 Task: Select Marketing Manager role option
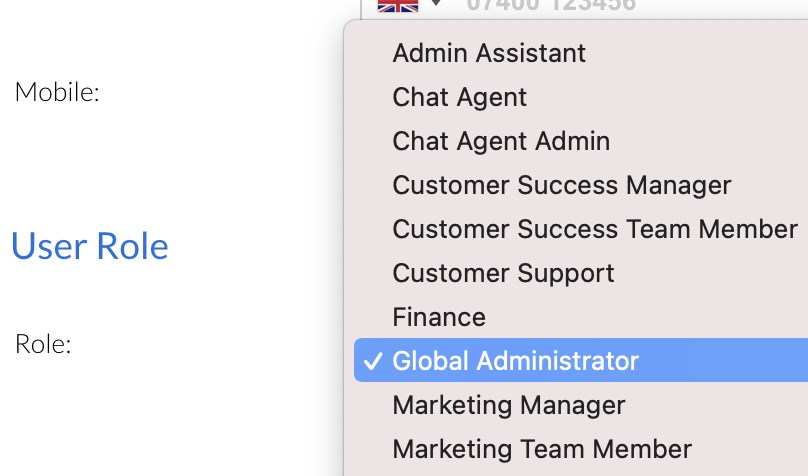pyautogui.click(x=508, y=405)
